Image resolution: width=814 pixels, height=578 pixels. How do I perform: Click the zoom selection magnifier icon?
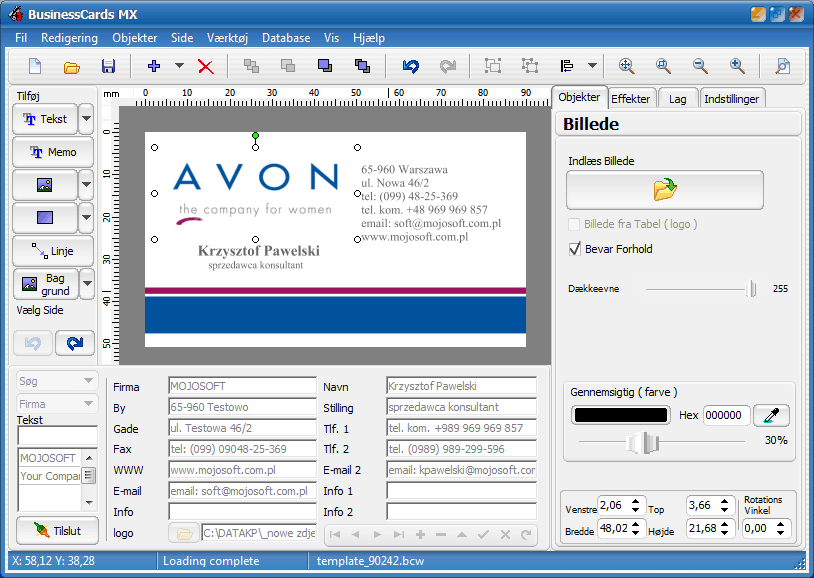pyautogui.click(x=663, y=66)
